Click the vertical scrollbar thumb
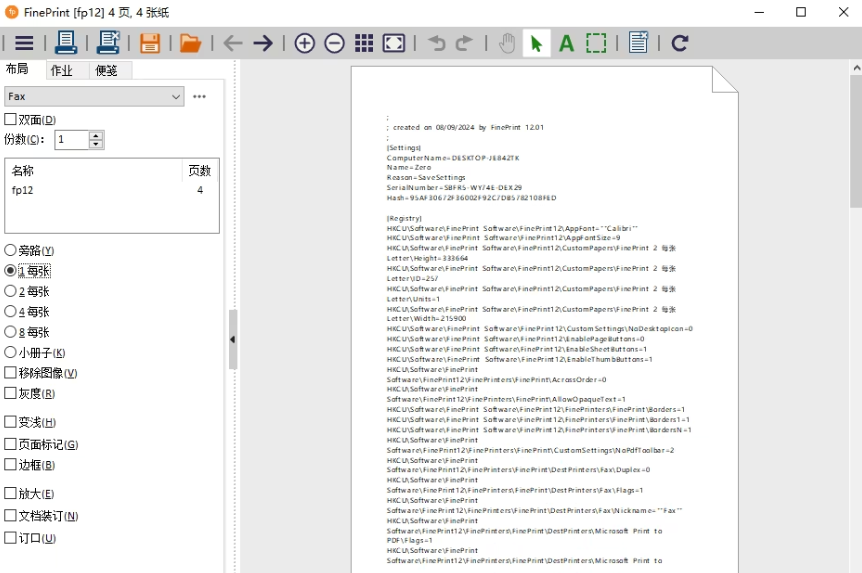Viewport: 862px width, 573px height. [x=856, y=141]
